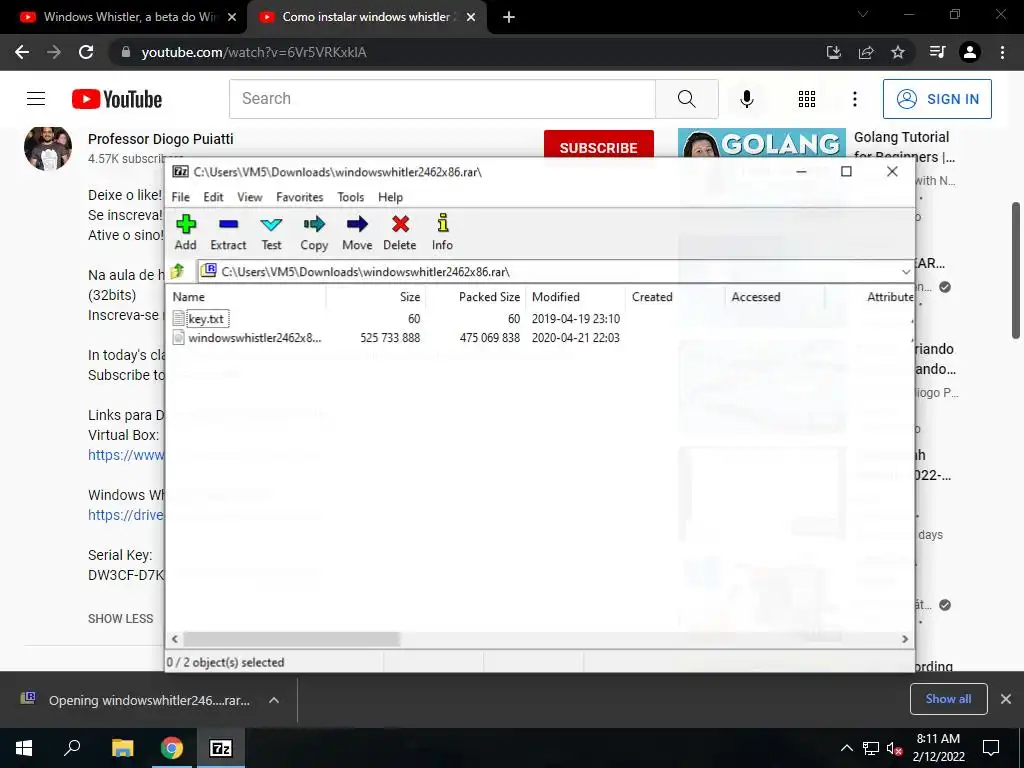Open the YouTube apps grid icon
This screenshot has width=1024, height=768.
807,99
